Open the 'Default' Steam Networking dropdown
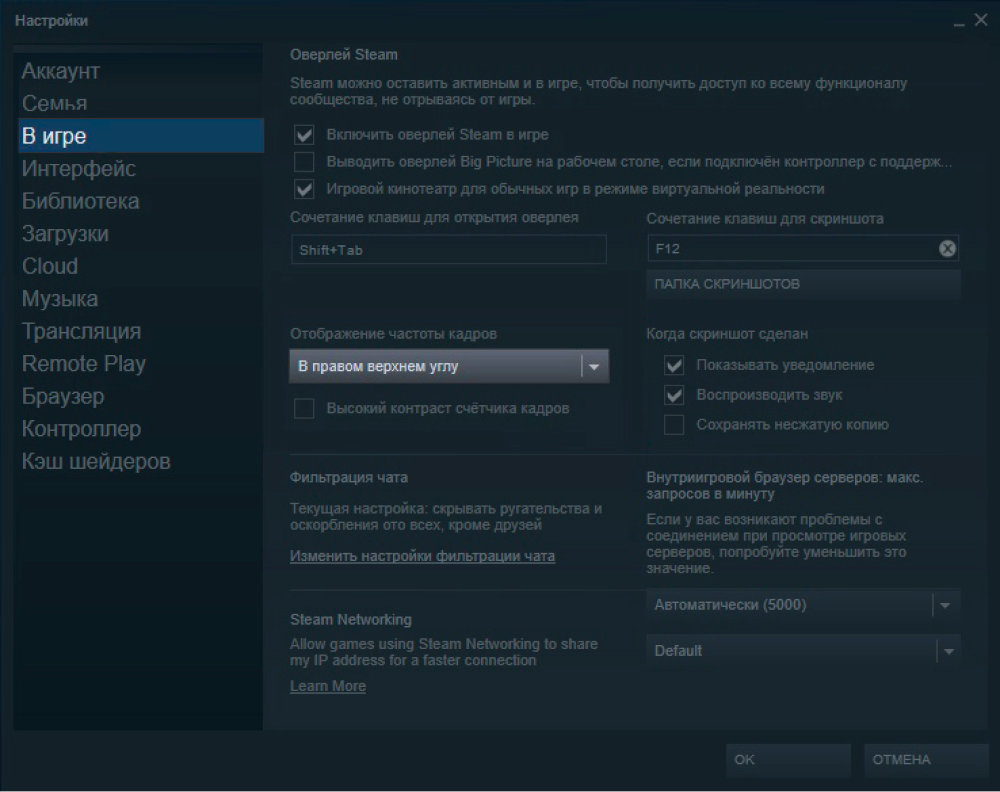This screenshot has height=792, width=1000. (803, 651)
